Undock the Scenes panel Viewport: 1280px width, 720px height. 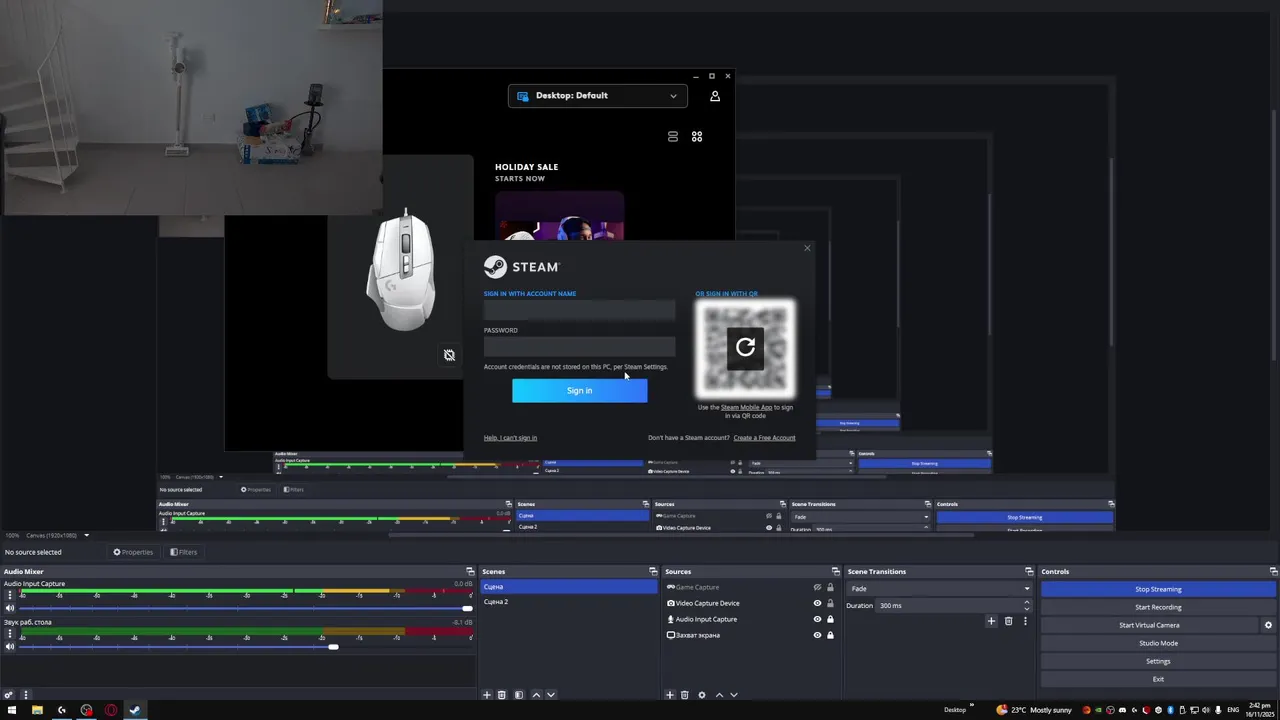click(653, 572)
